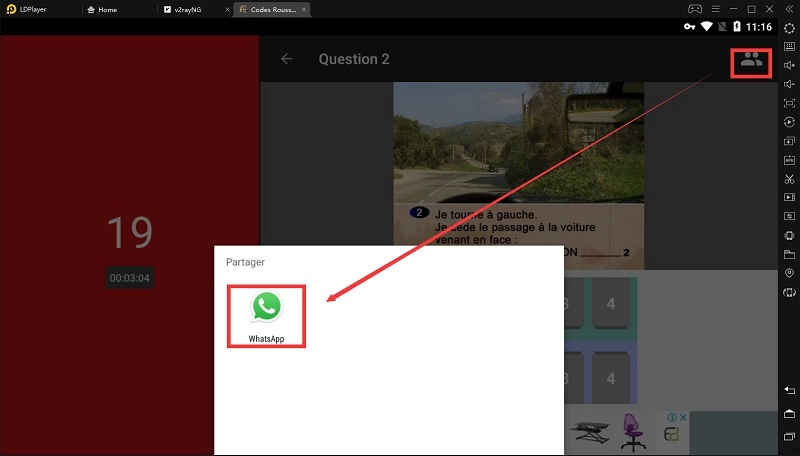Switch to the v2rayNG tab

[x=186, y=9]
